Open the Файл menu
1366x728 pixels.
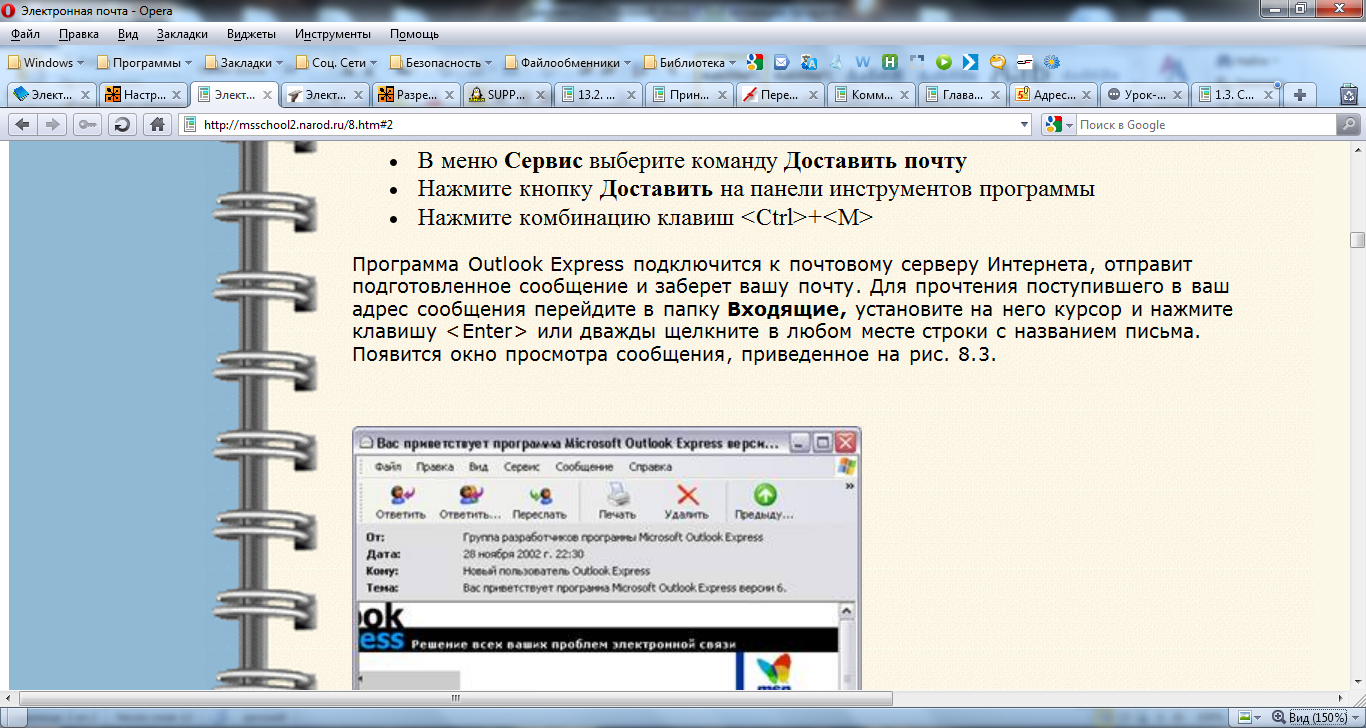click(25, 34)
